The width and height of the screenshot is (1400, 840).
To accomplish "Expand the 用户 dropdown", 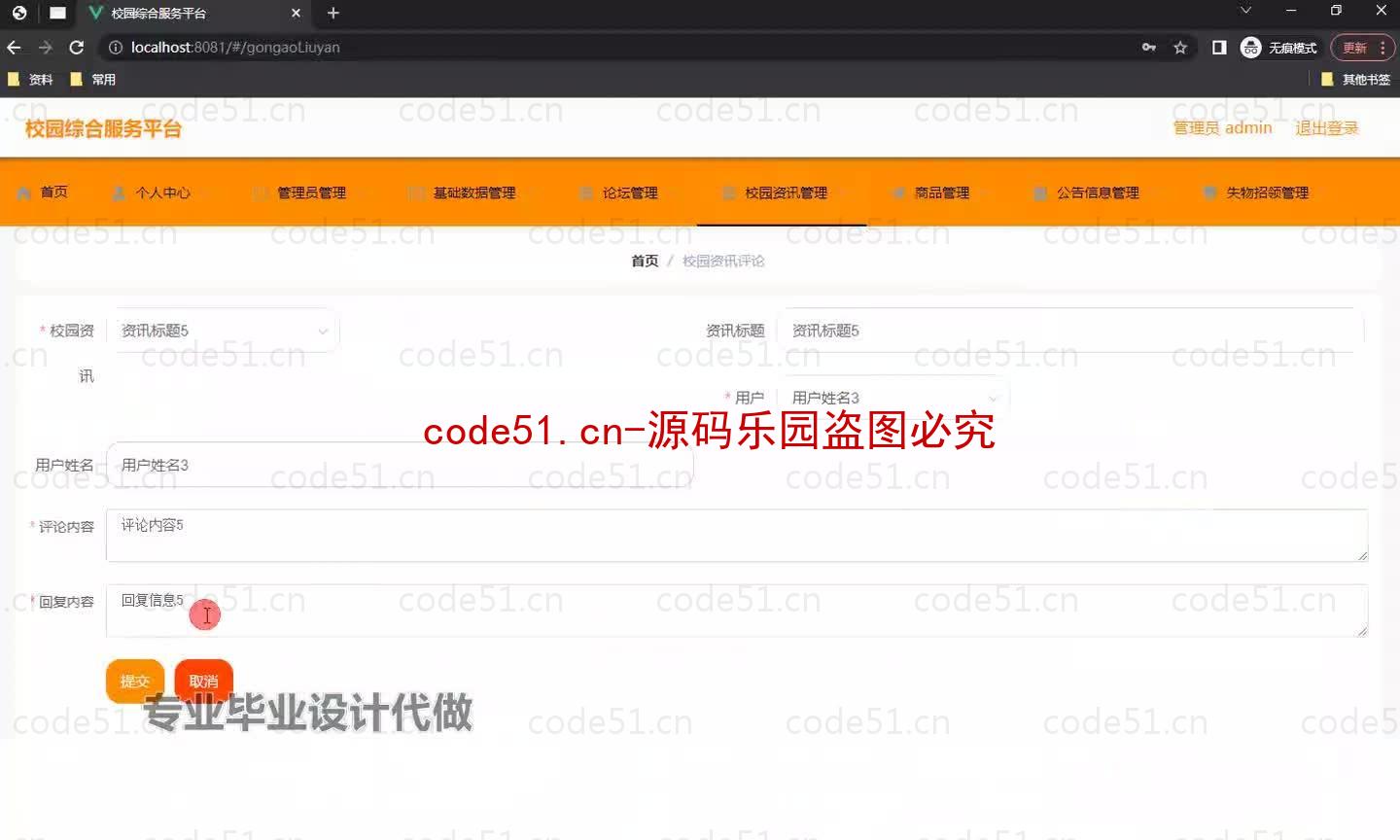I will tap(893, 398).
